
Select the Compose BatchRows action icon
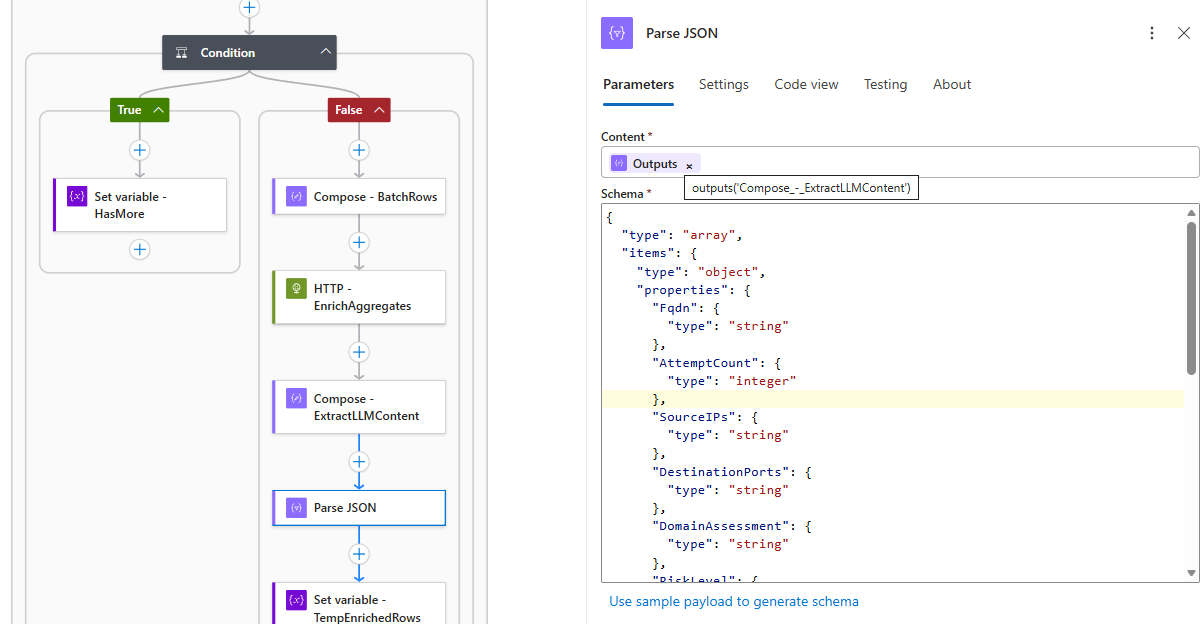[296, 197]
